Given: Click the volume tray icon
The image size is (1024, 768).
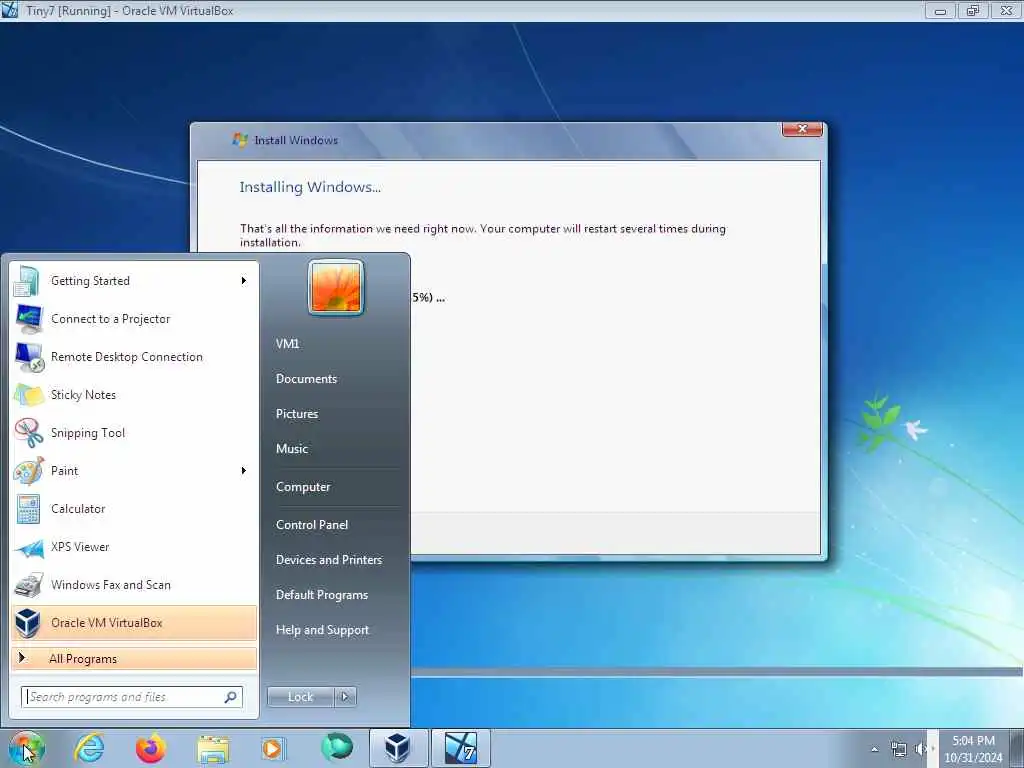Looking at the screenshot, I should [921, 749].
